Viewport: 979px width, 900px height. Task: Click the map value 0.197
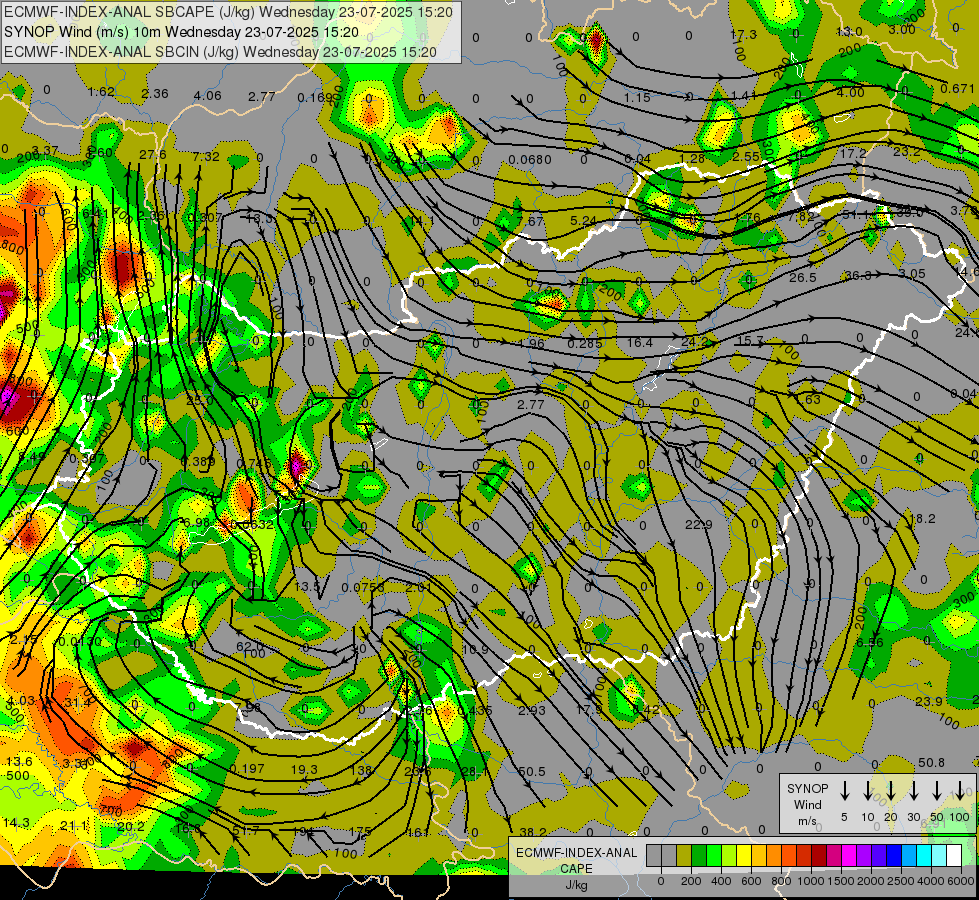coord(247,768)
